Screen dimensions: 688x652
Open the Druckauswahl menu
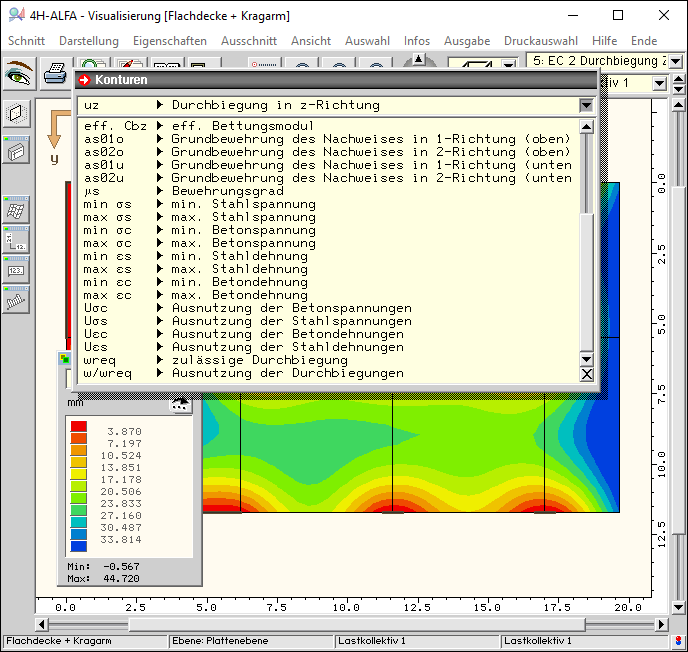pyautogui.click(x=540, y=41)
